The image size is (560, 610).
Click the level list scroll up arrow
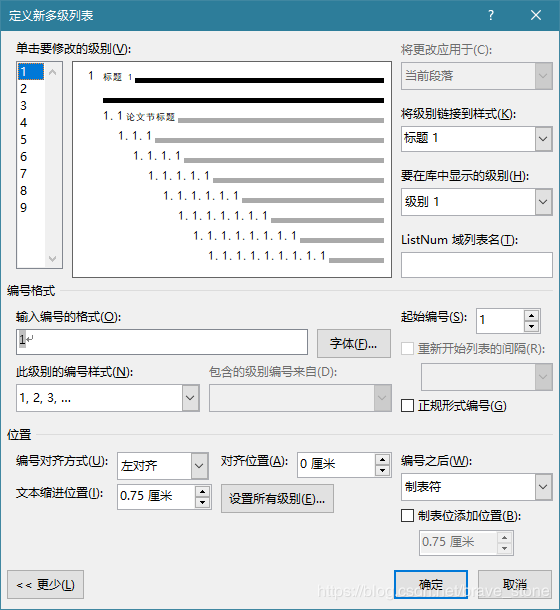pos(53,72)
